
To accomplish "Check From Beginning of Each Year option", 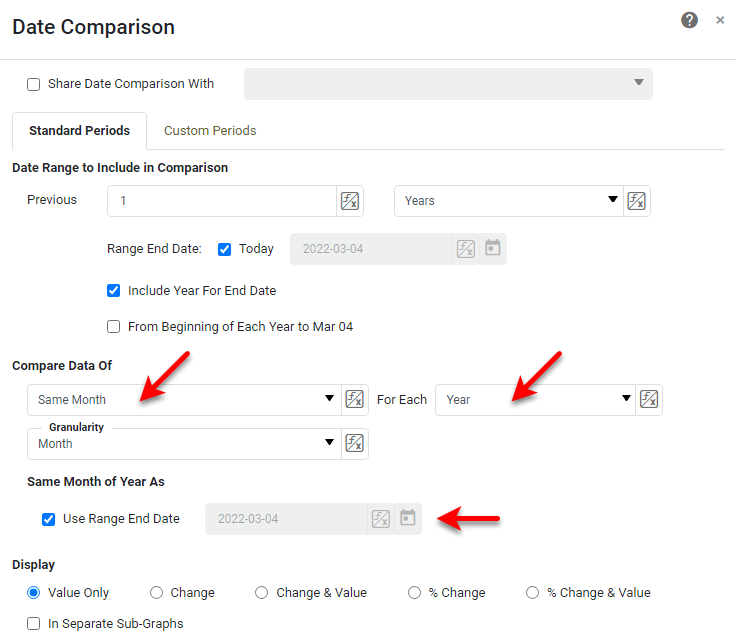I will click(x=114, y=327).
